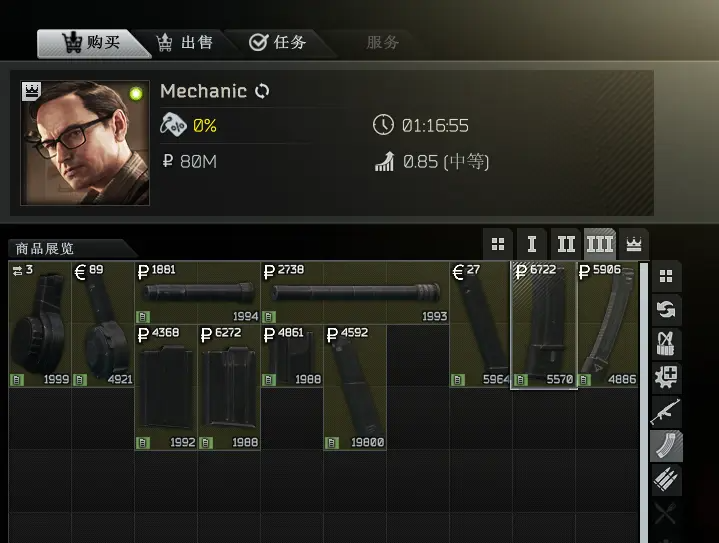
Task: Open the weapon parts gear-plus category icon
Action: pyautogui.click(x=666, y=378)
